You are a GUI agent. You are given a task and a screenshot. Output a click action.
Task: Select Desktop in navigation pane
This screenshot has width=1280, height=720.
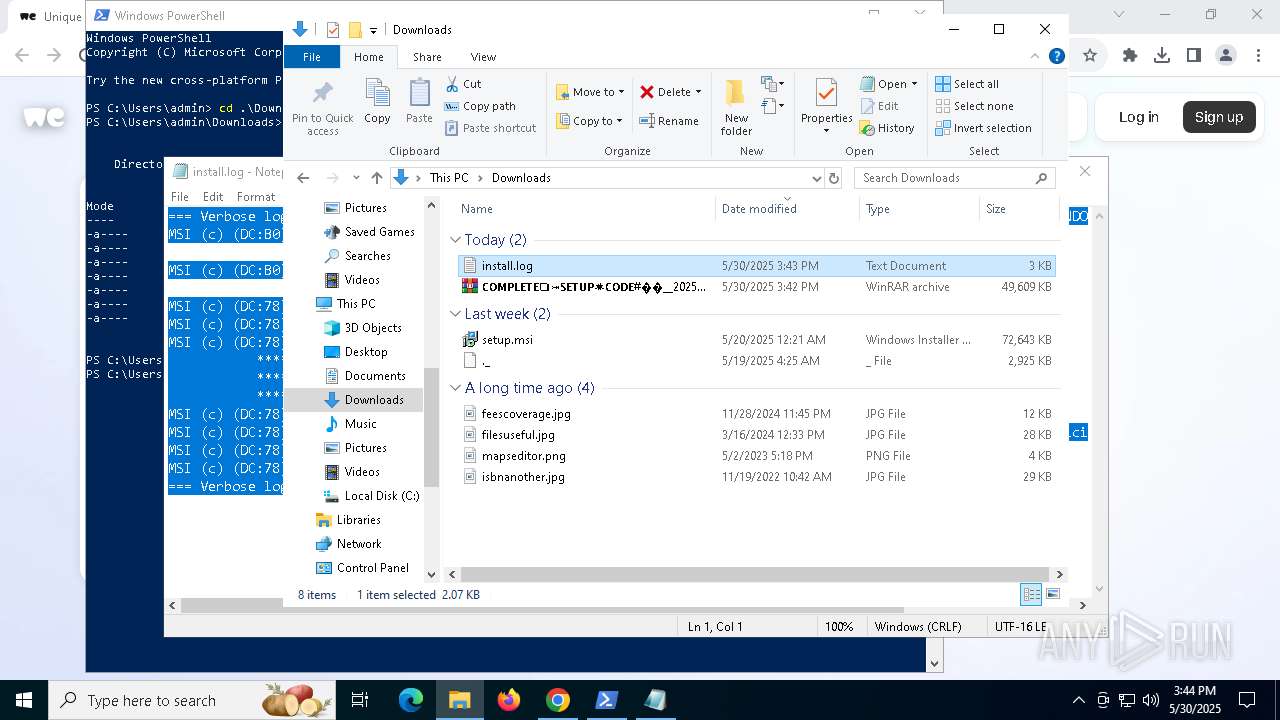pyautogui.click(x=355, y=352)
